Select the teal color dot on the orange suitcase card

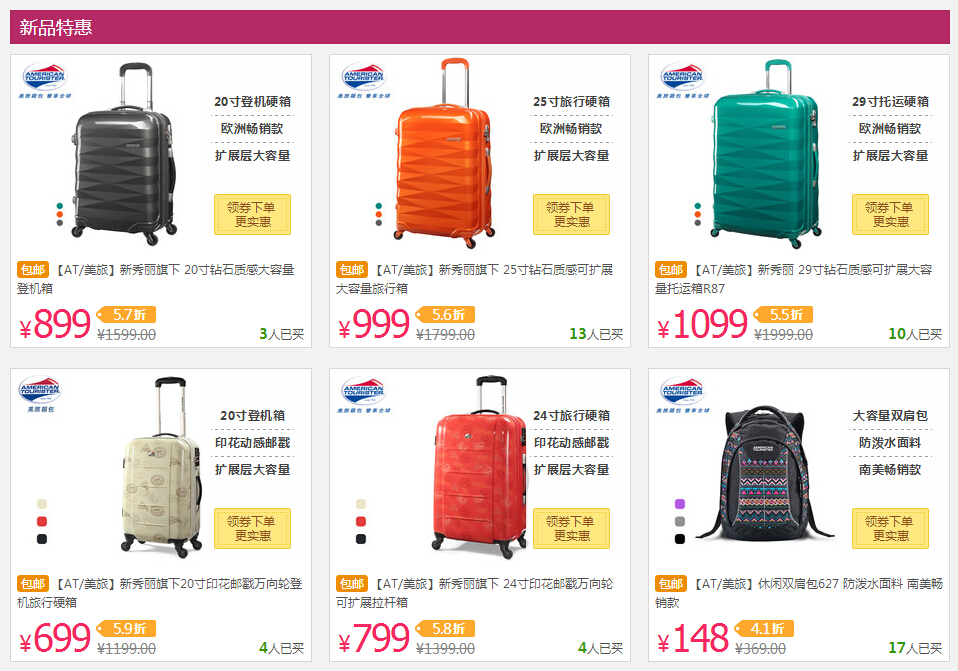click(x=379, y=206)
